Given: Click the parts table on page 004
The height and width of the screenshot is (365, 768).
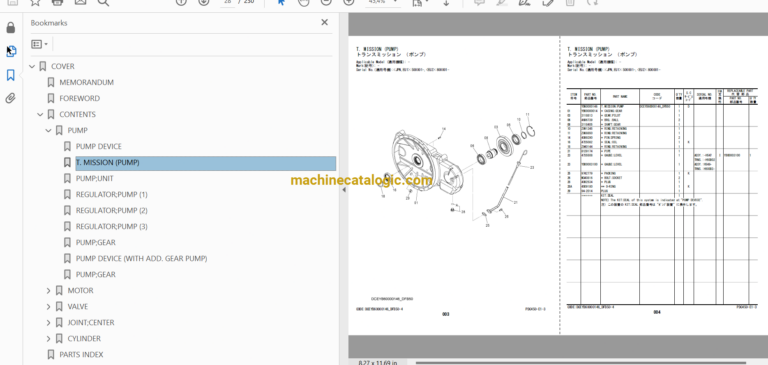Looking at the screenshot, I should [x=662, y=197].
